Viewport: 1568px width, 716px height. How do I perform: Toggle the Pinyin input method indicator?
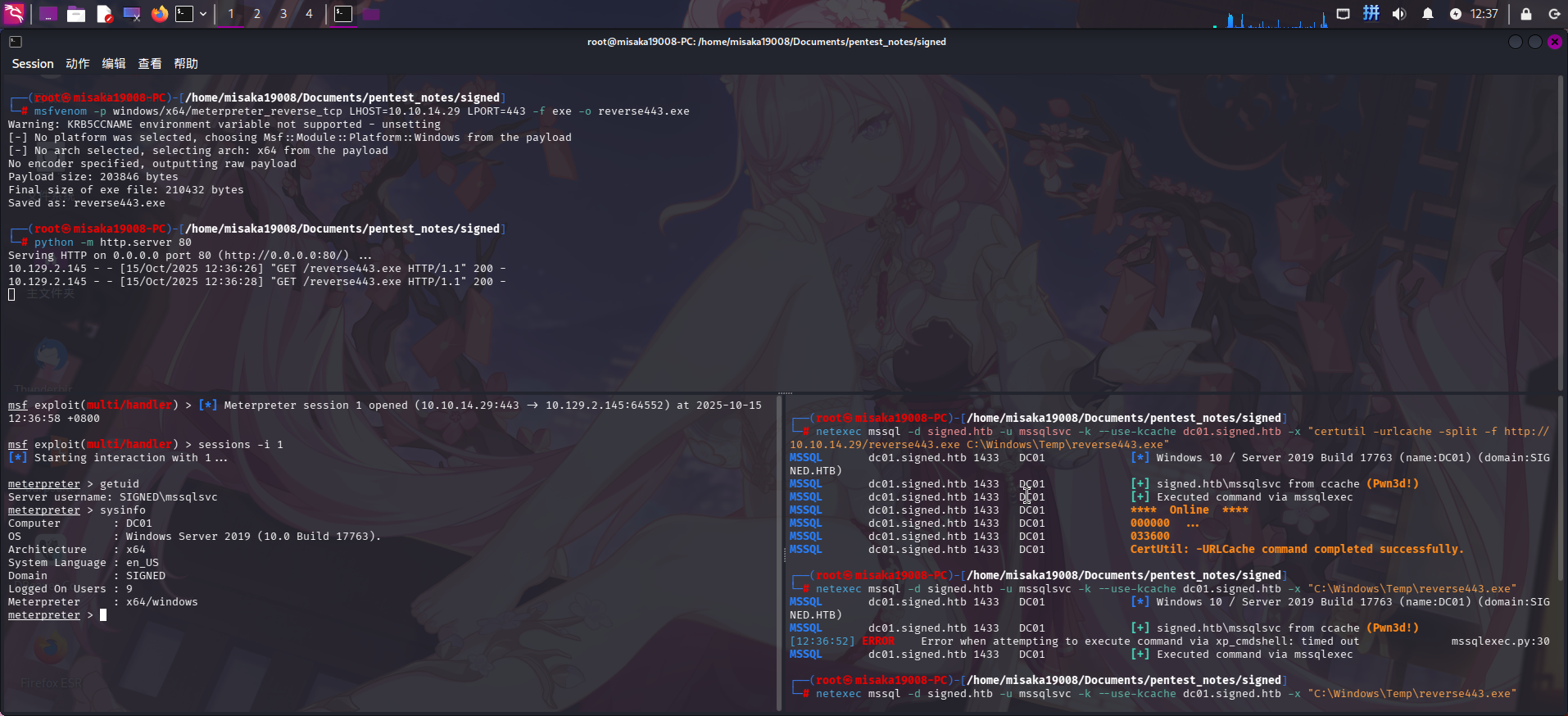[x=1371, y=13]
